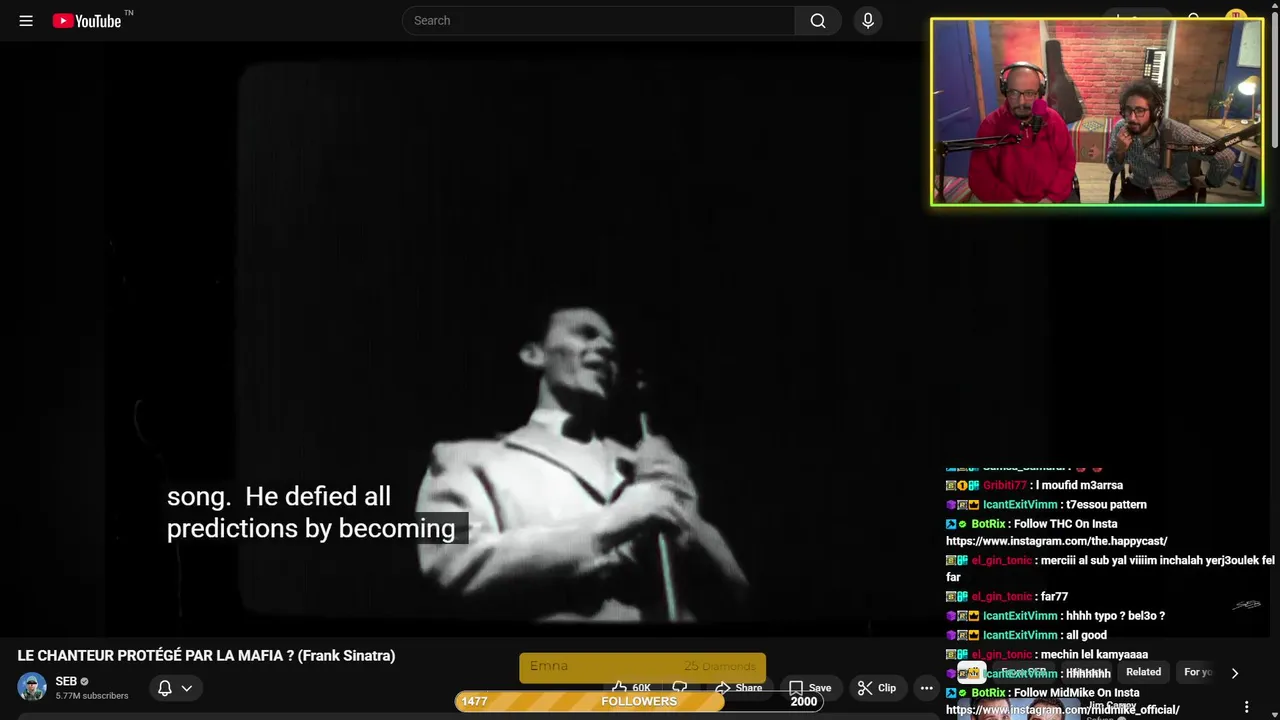Start voice search with the microphone icon
Screen dimensions: 1280x720
pyautogui.click(x=867, y=20)
